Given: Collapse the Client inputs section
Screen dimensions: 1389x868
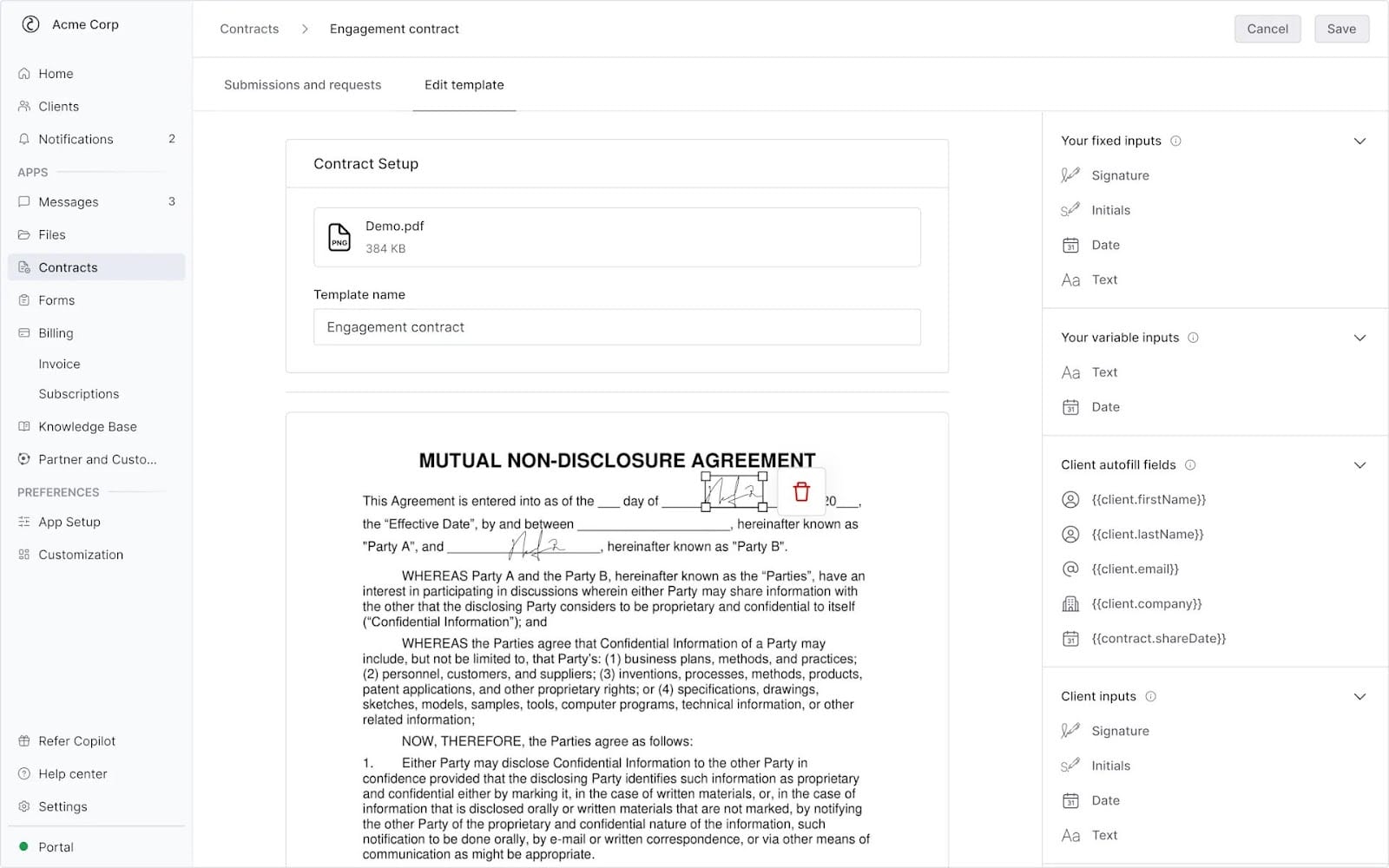Looking at the screenshot, I should tap(1359, 695).
